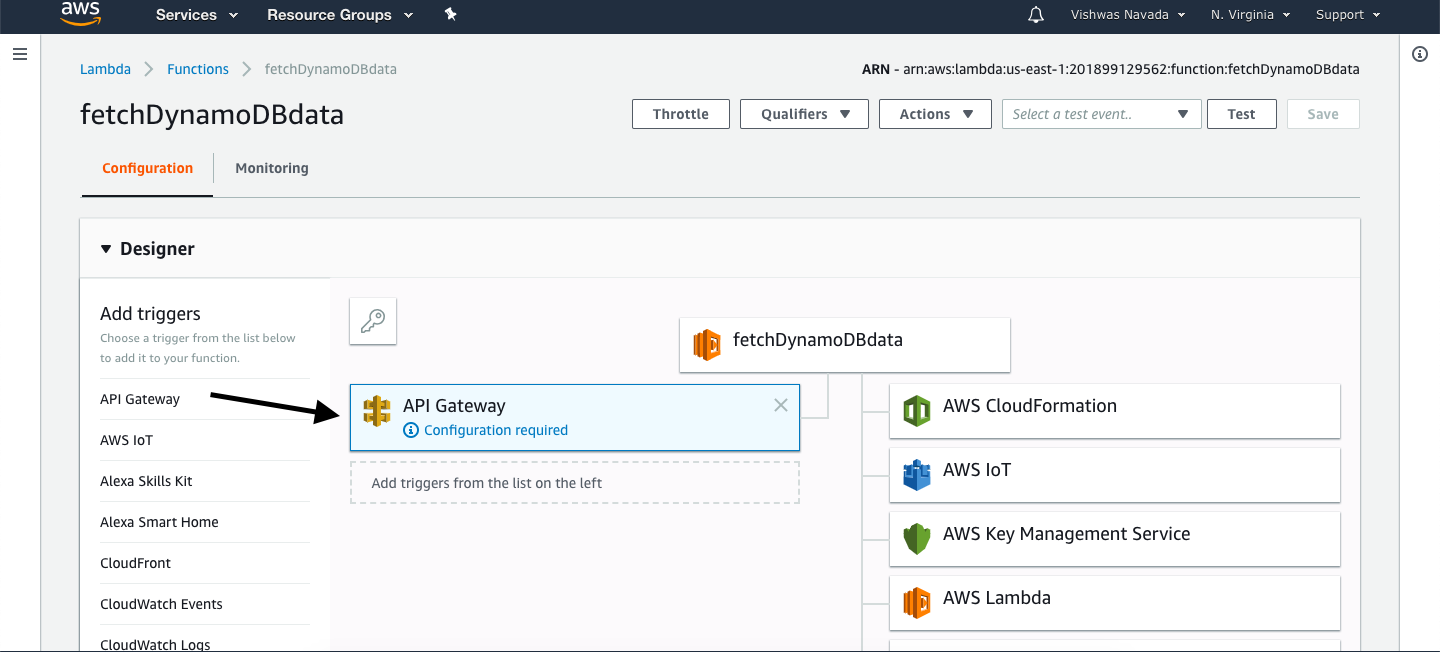Click the API Gateway trigger icon
Image resolution: width=1440 pixels, height=652 pixels.
pos(377,410)
